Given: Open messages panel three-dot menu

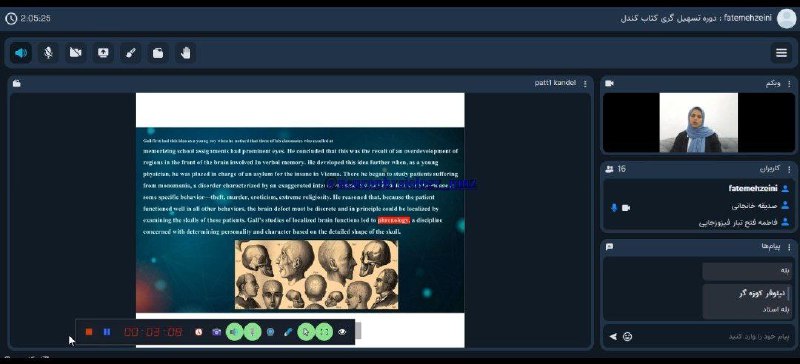Looking at the screenshot, I should pyautogui.click(x=789, y=247).
